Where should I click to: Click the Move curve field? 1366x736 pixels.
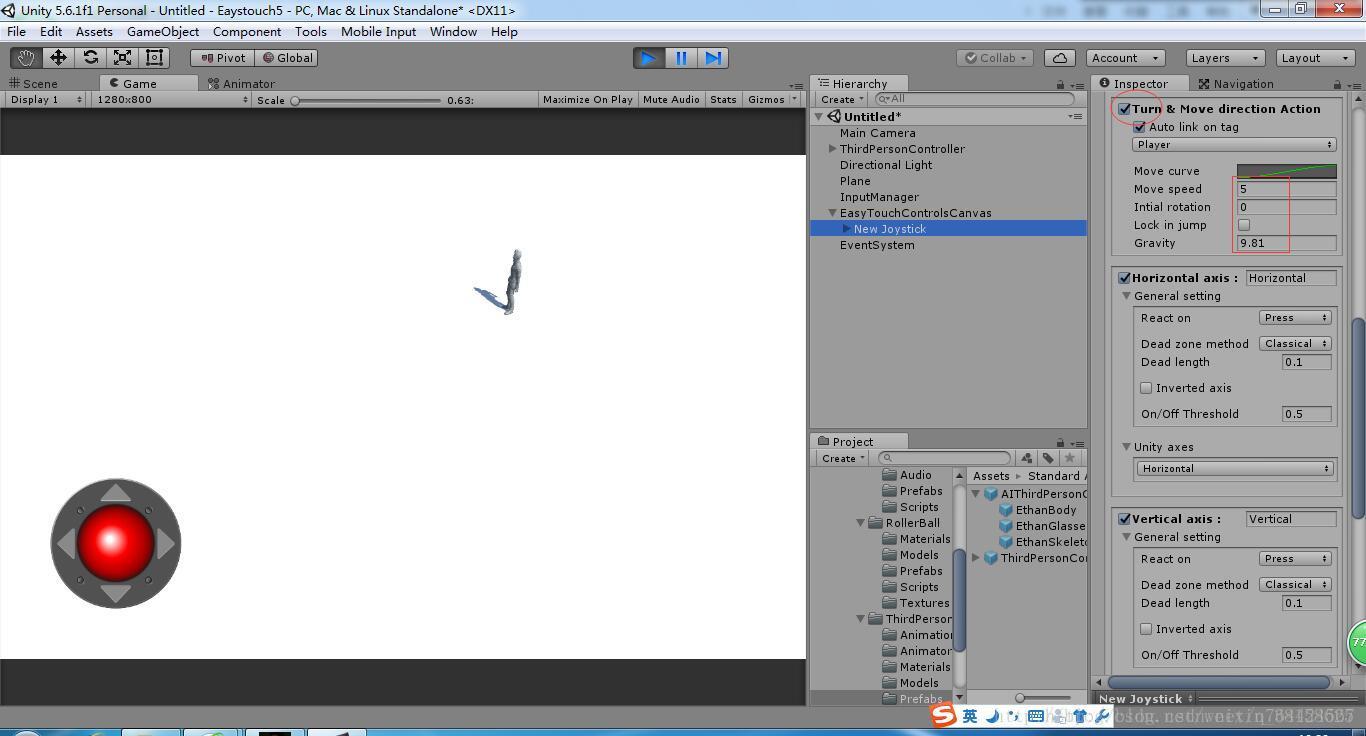tap(1286, 171)
